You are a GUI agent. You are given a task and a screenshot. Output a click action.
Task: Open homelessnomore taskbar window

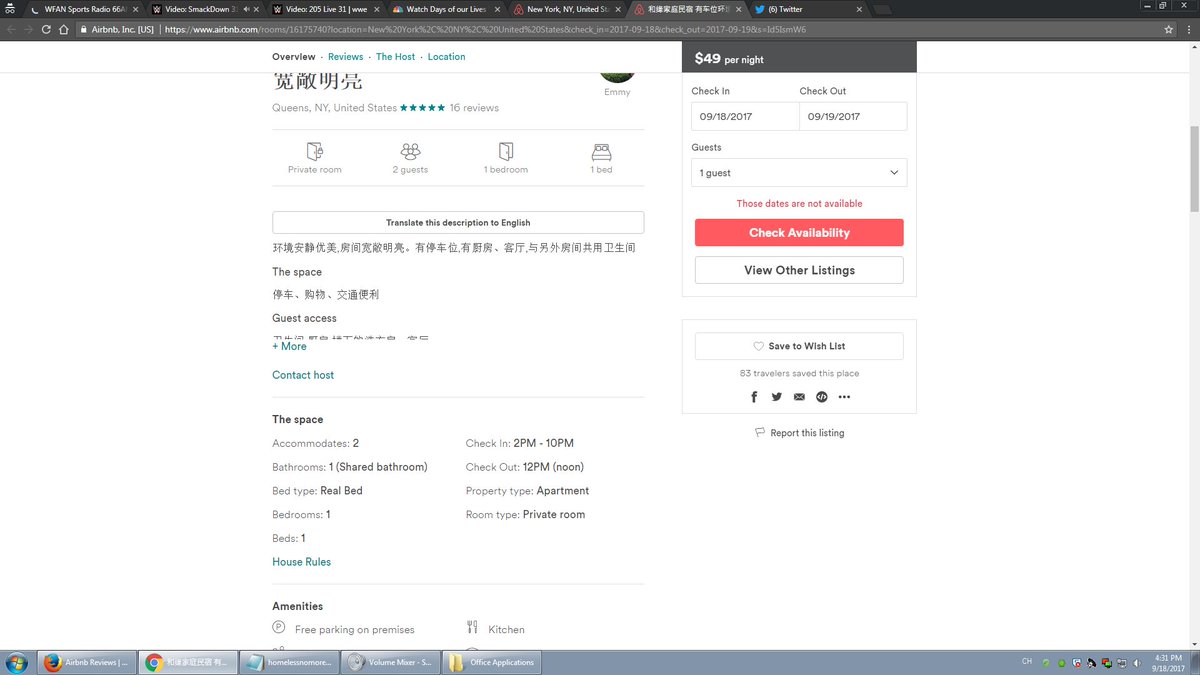[289, 662]
